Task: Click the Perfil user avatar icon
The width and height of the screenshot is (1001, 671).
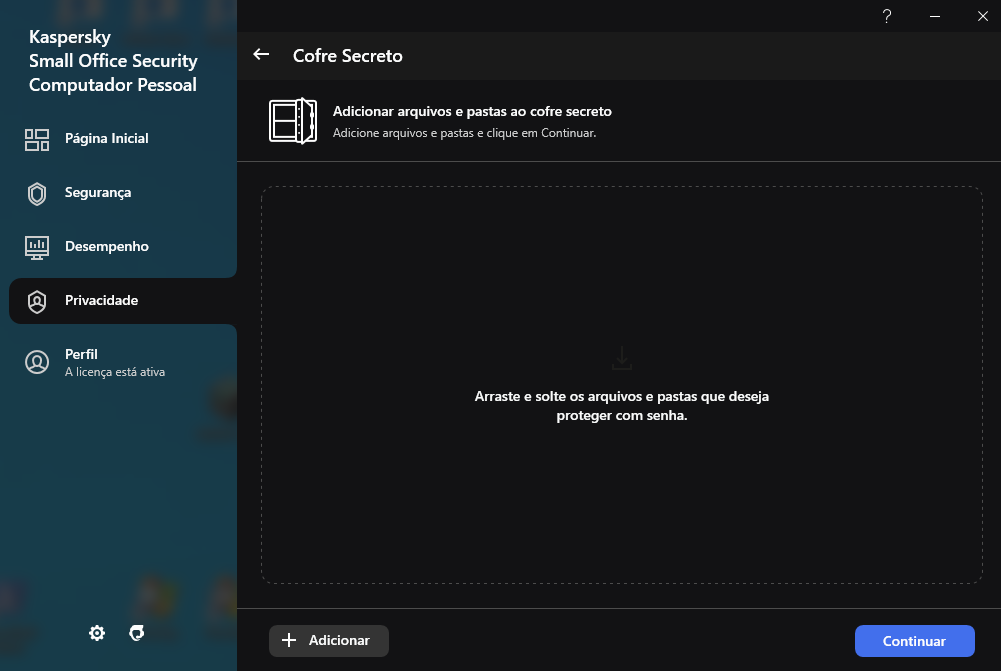Action: coord(37,362)
